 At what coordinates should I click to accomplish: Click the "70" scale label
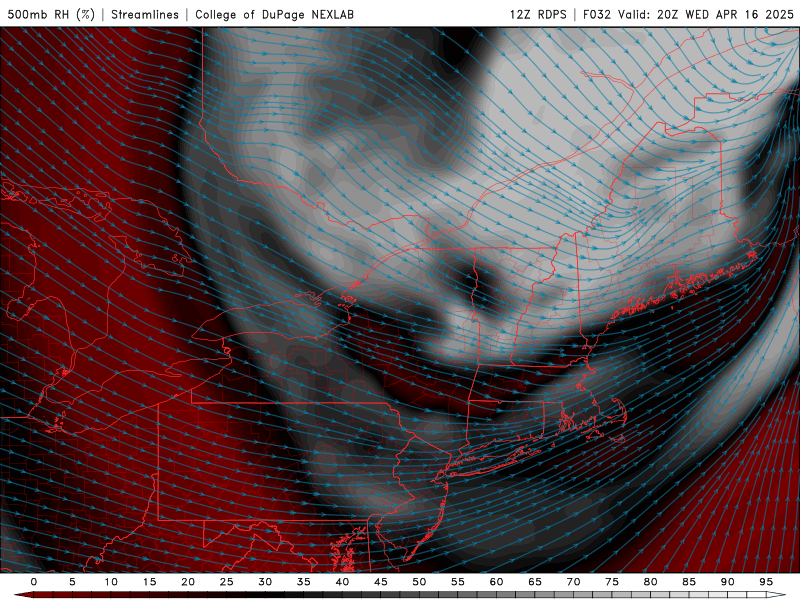(x=573, y=582)
